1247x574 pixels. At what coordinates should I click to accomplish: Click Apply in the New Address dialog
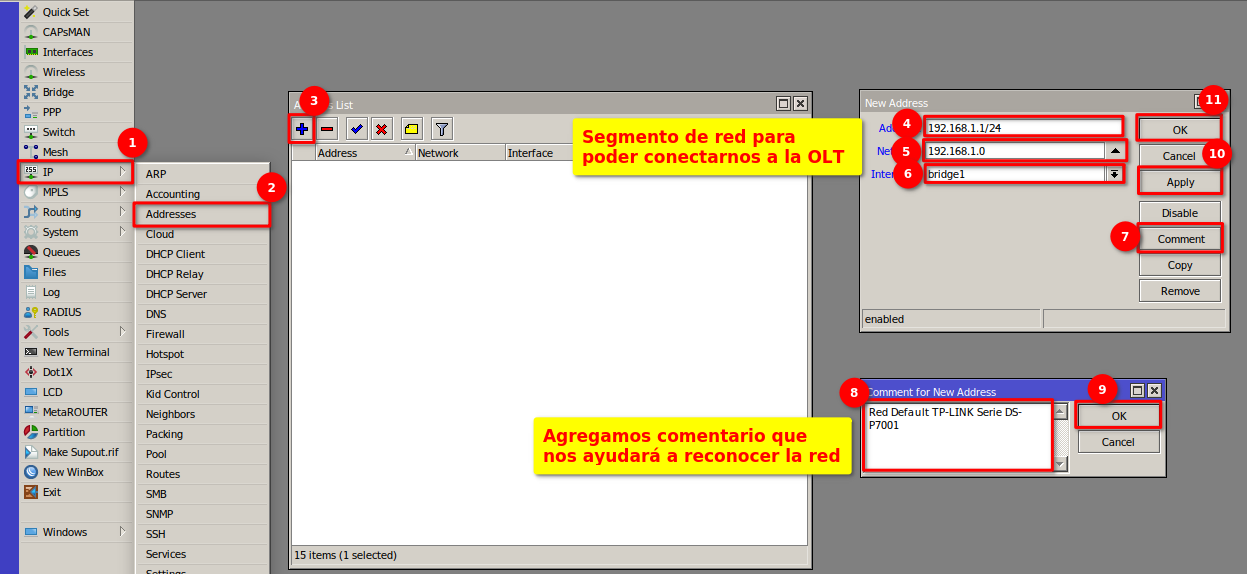pyautogui.click(x=1180, y=182)
